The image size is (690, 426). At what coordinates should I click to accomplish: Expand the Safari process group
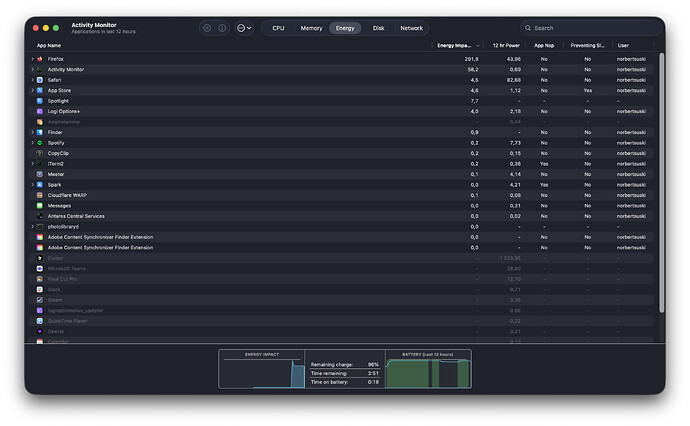pos(33,80)
